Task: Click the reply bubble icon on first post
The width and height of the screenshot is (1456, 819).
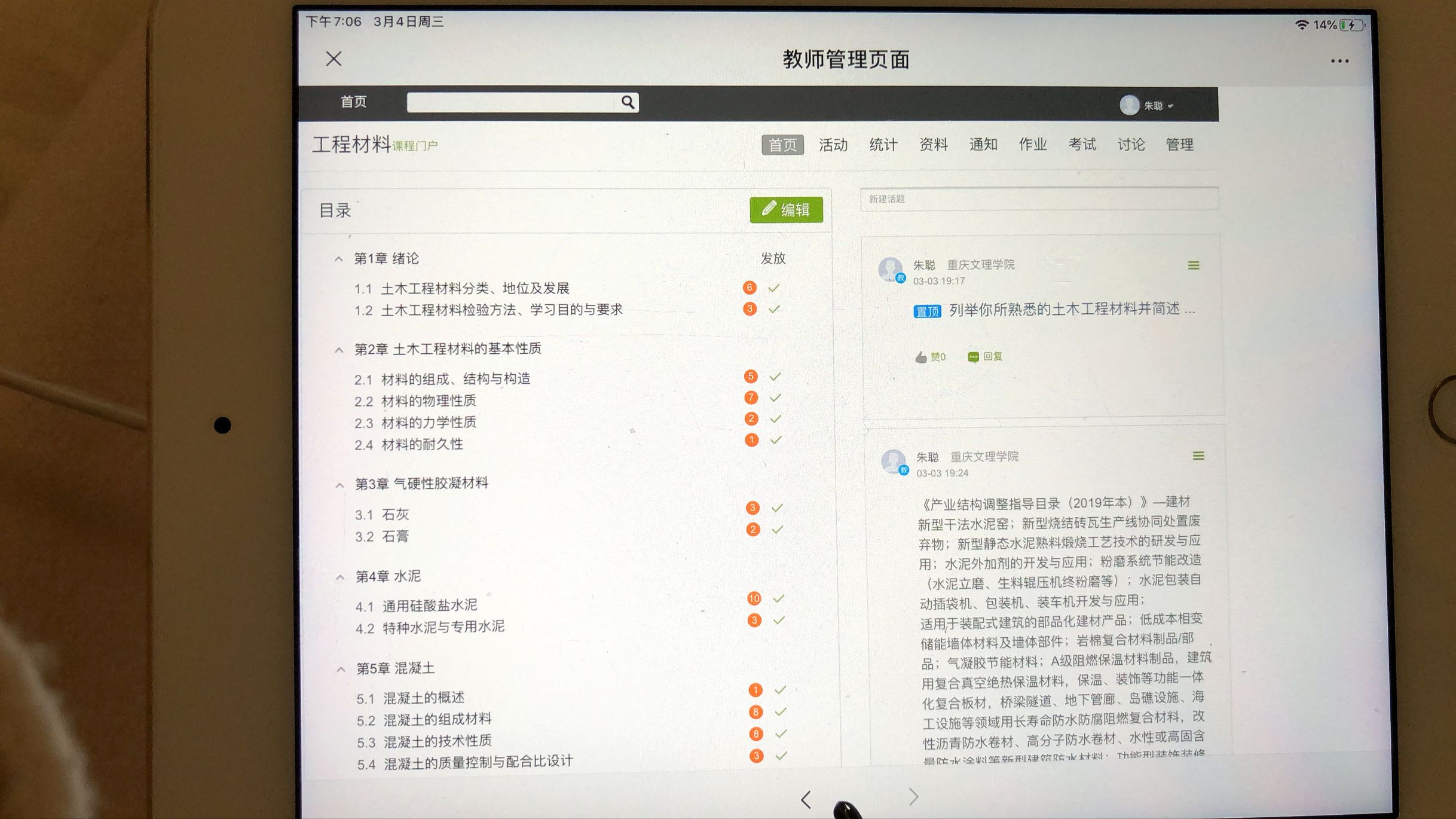Action: [x=974, y=357]
